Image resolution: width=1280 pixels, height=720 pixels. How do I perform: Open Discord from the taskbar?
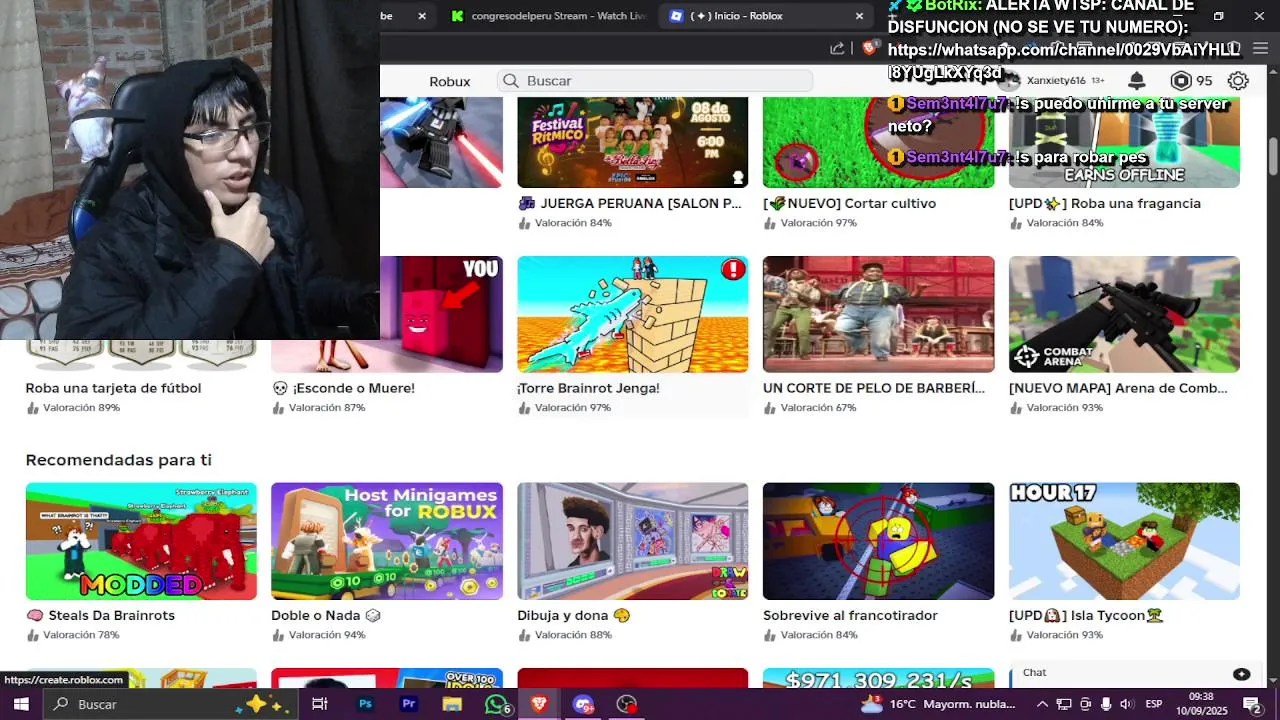point(583,704)
